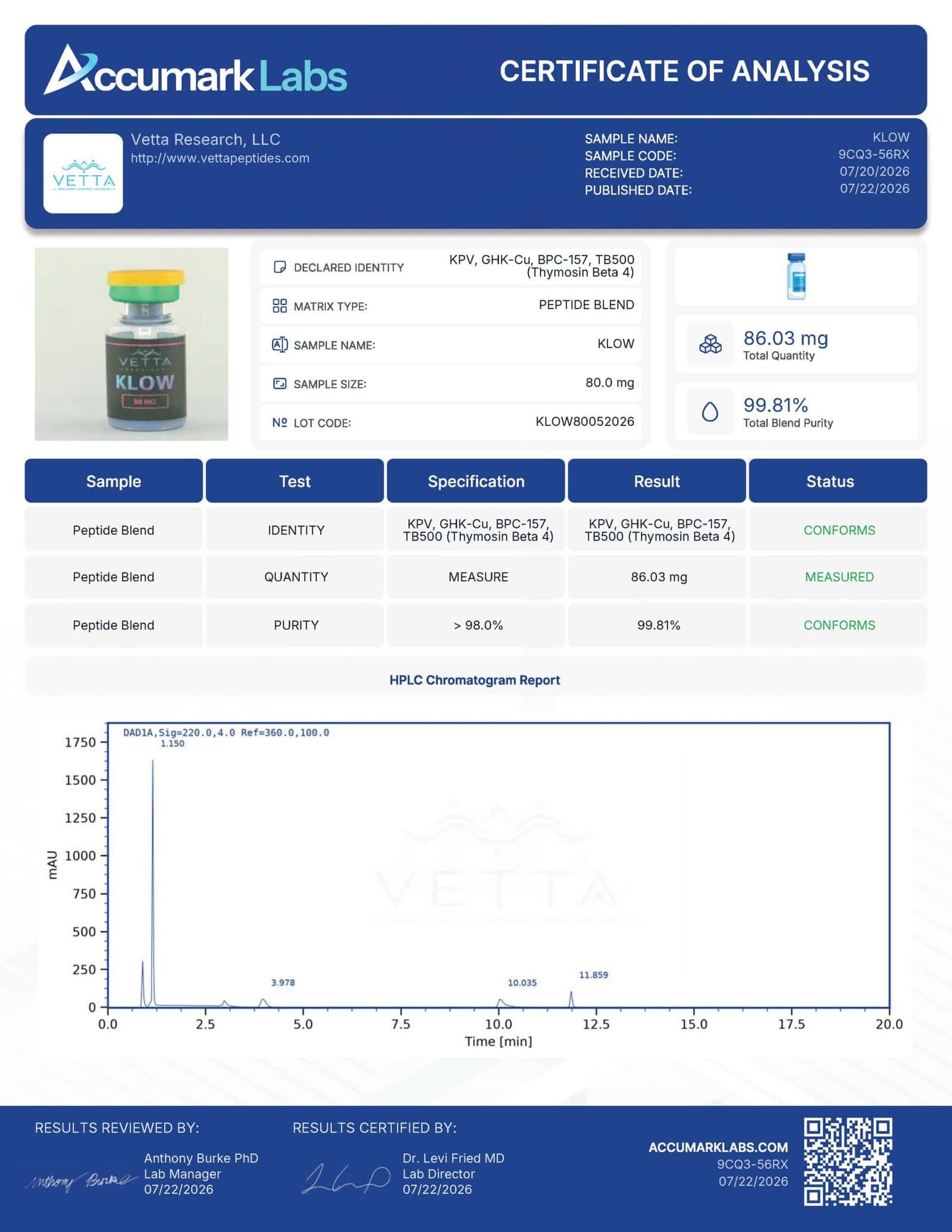Click the Vetta company logo tile
Image resolution: width=952 pixels, height=1232 pixels.
click(83, 173)
